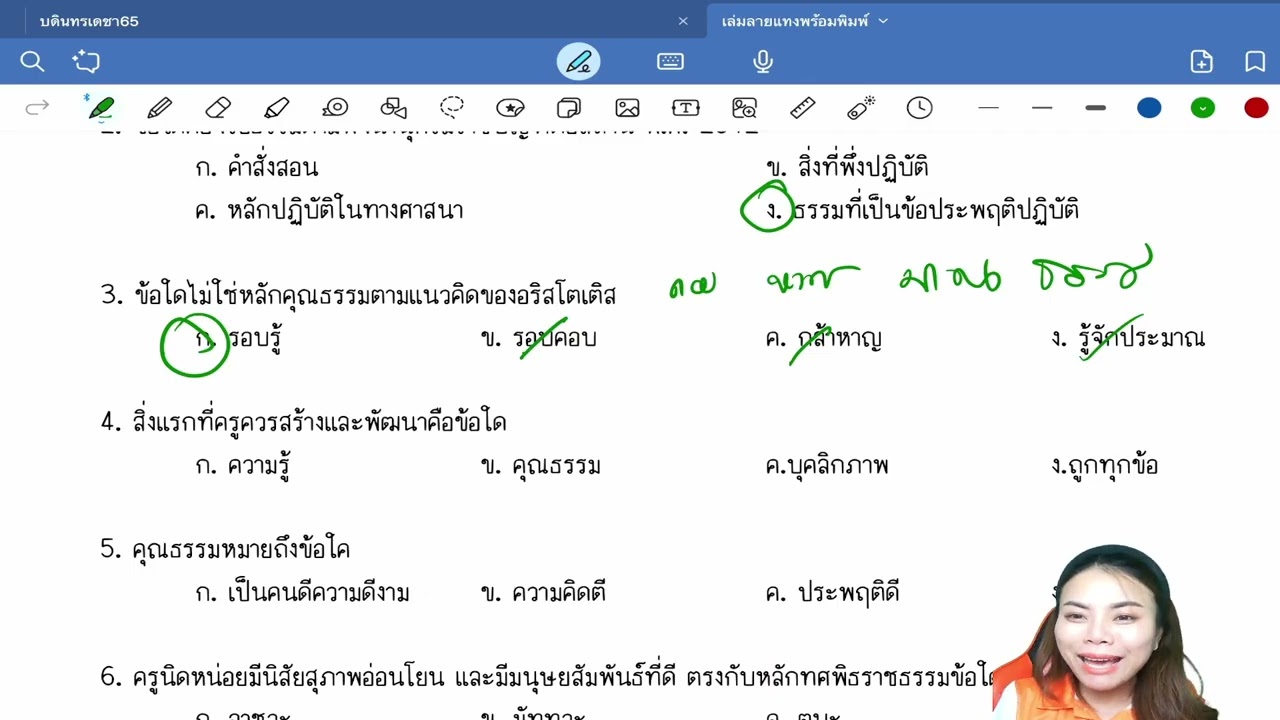Open the clock timer tool
1280x720 pixels.
point(919,108)
